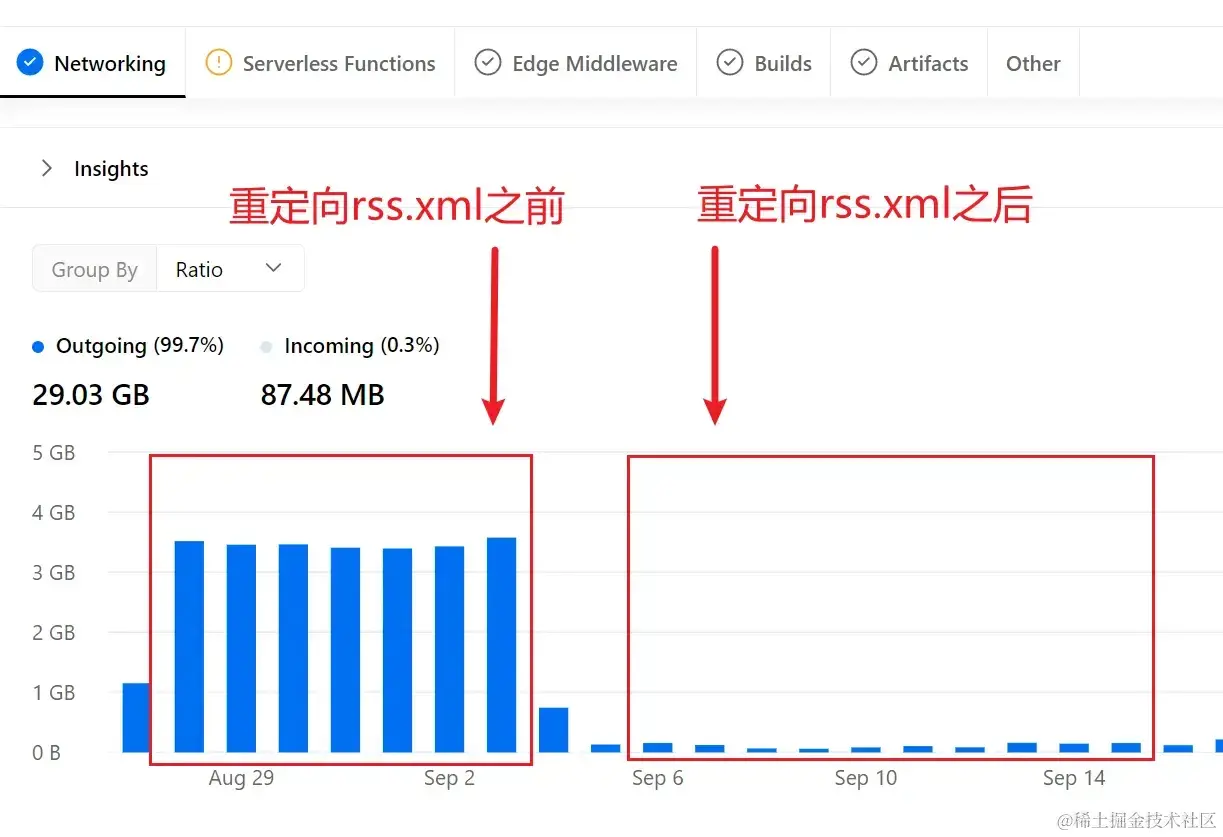This screenshot has width=1223, height=837.
Task: Click the blue Outgoing legend dot
Action: coord(38,347)
